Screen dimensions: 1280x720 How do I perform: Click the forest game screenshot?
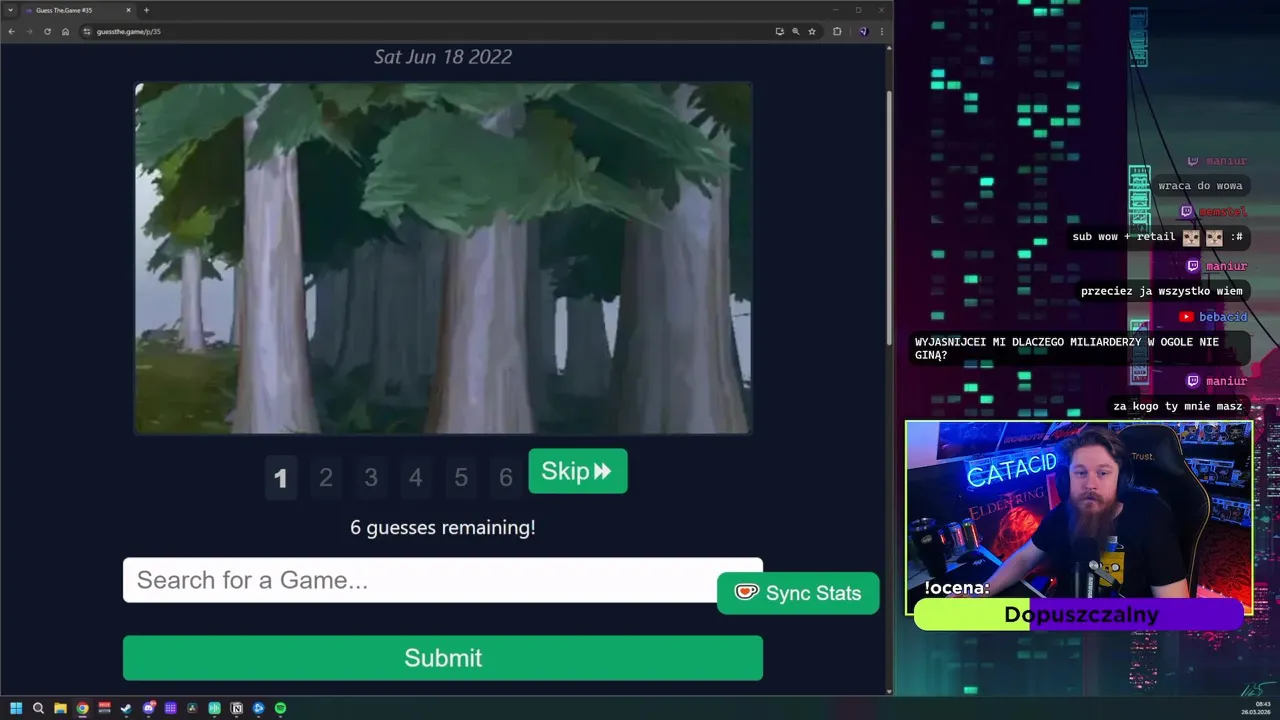pos(443,258)
